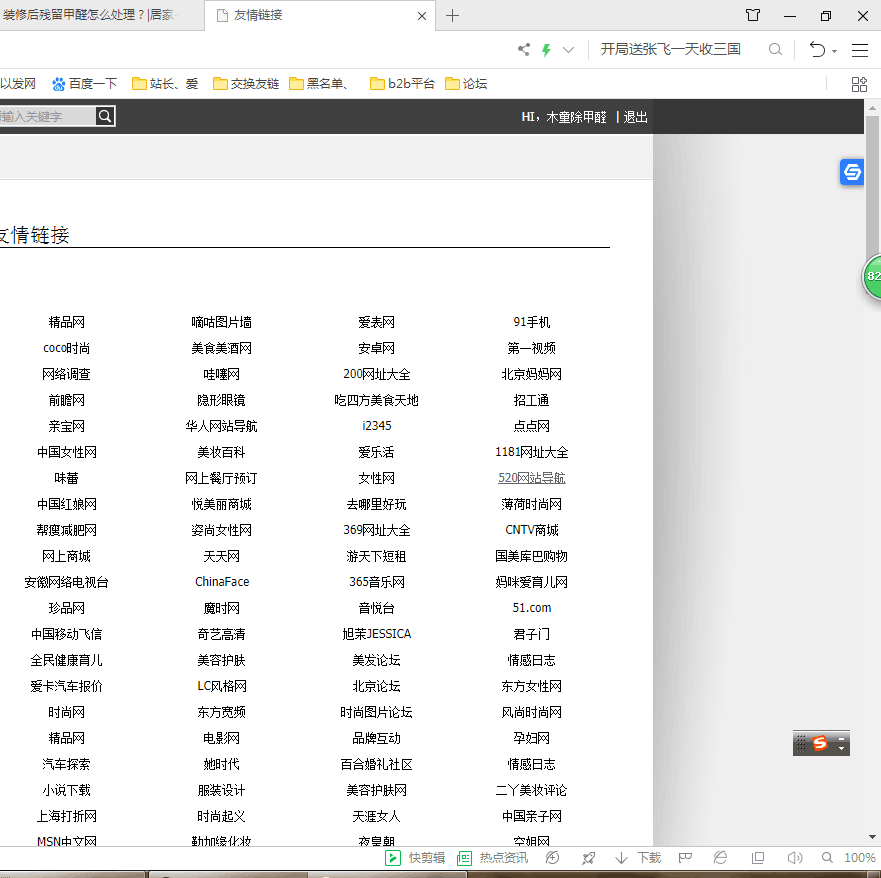Click the share icon in the address bar
Viewport: 881px width, 878px height.
524,49
